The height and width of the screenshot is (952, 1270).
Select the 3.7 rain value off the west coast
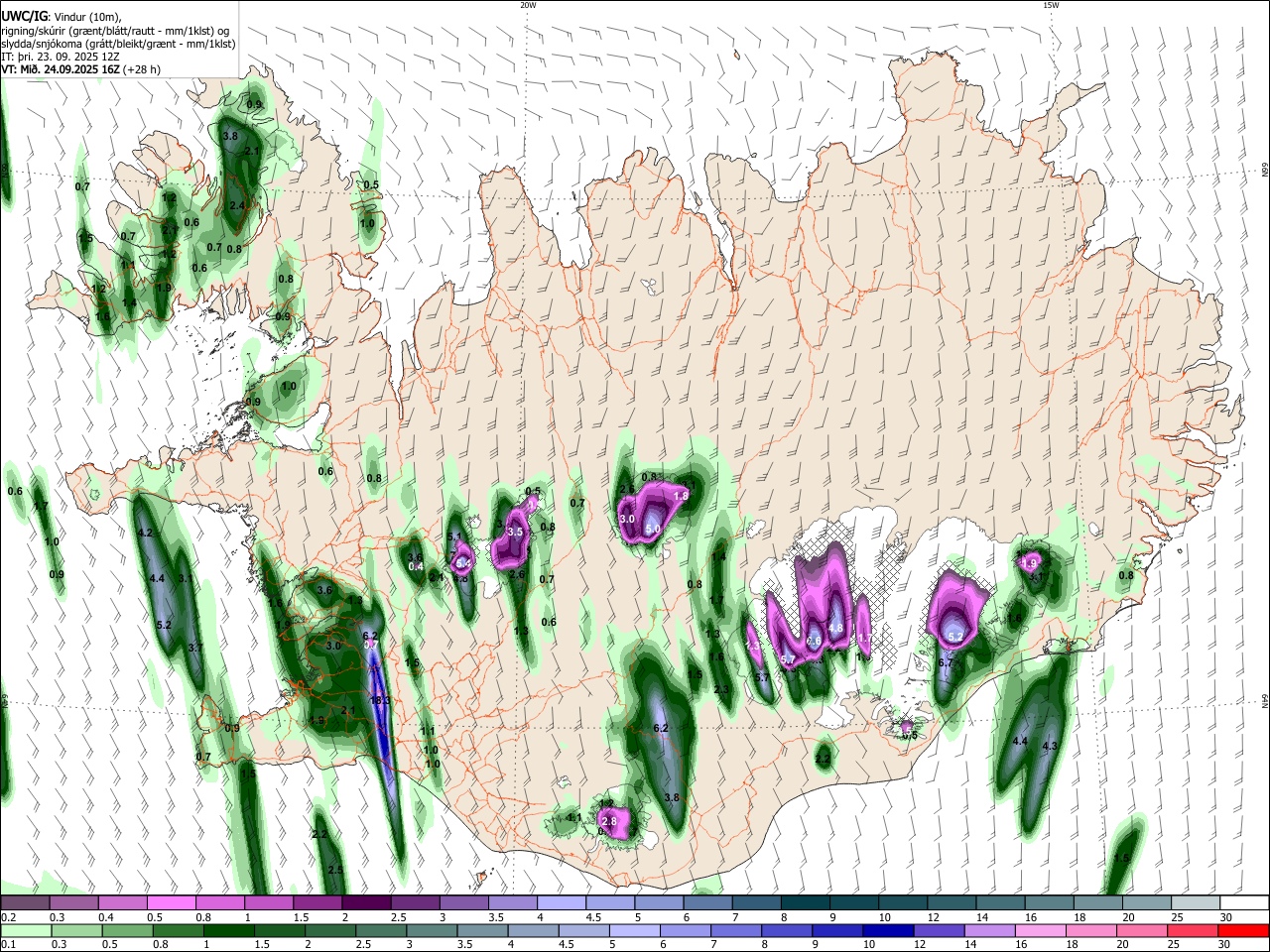(195, 648)
